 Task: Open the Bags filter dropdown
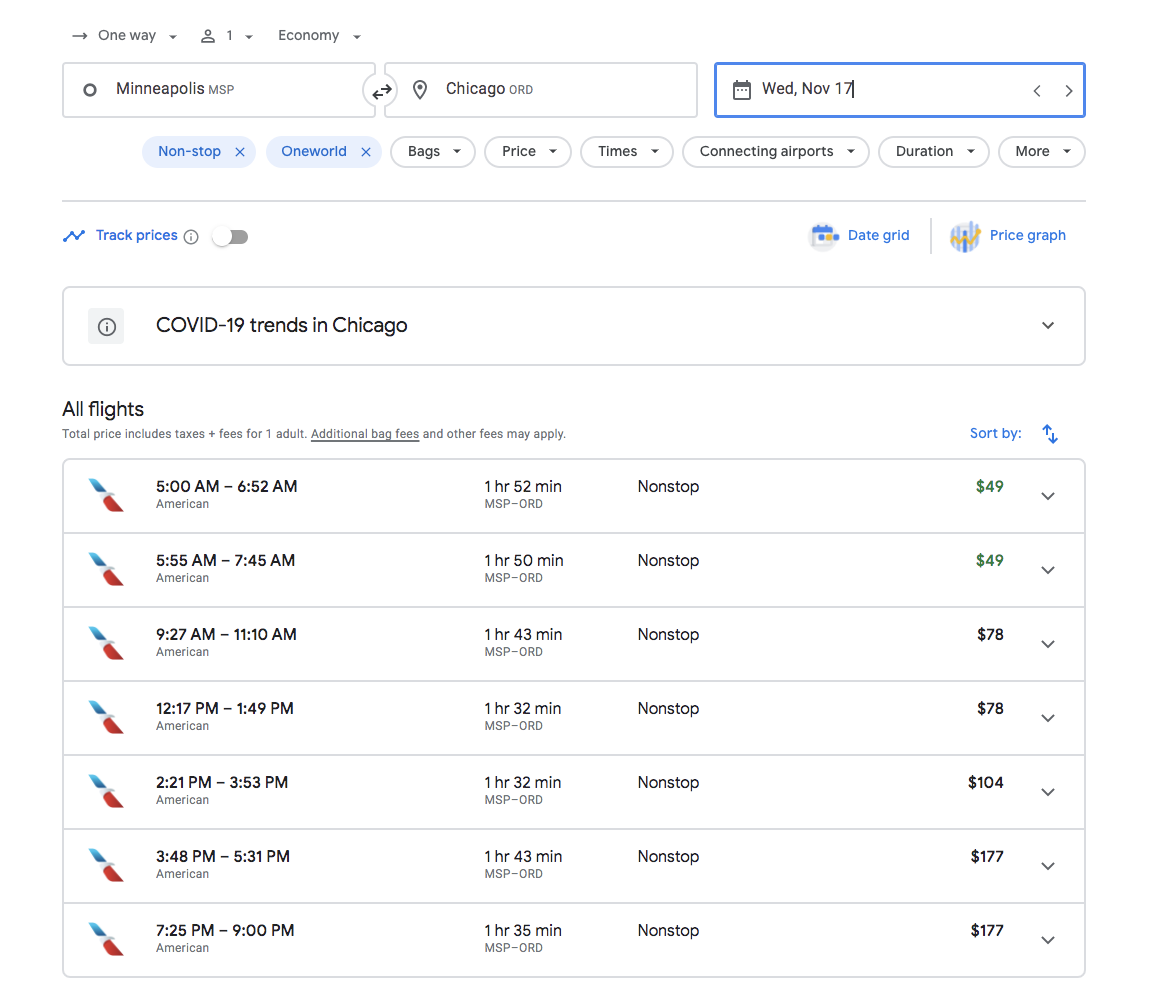432,151
